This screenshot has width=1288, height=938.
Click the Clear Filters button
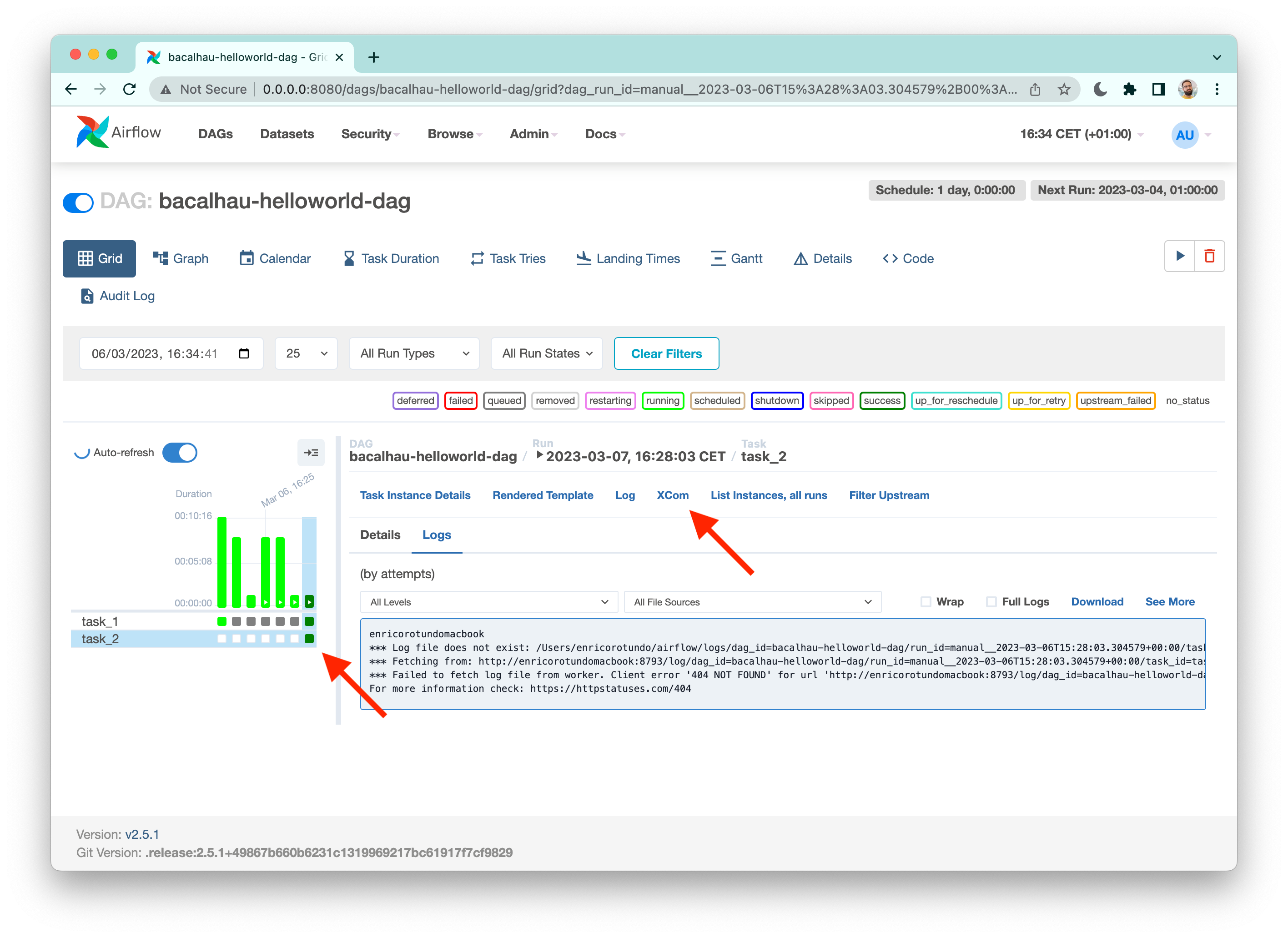tap(666, 353)
